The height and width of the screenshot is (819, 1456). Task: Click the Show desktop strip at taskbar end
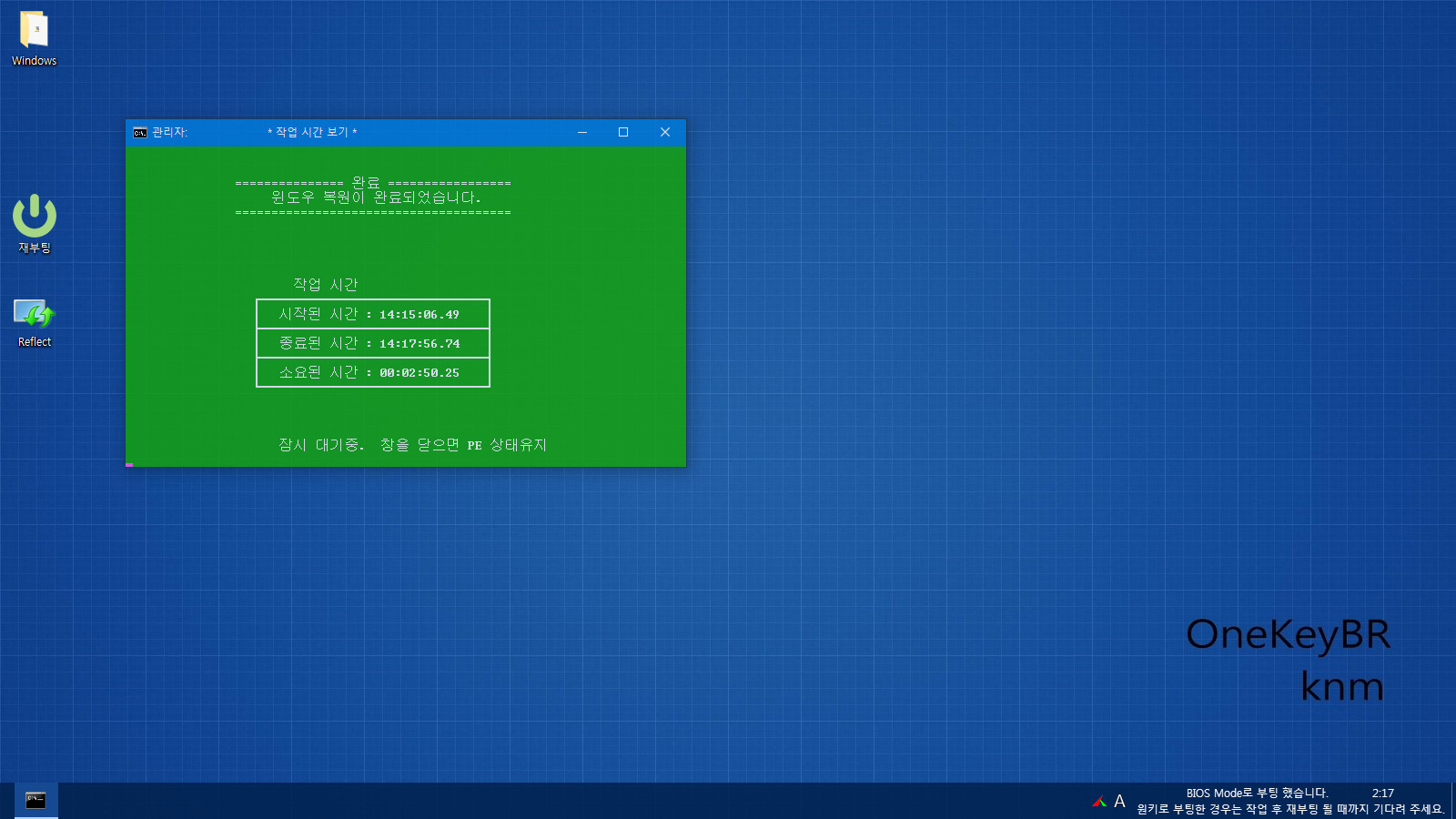[1453, 801]
